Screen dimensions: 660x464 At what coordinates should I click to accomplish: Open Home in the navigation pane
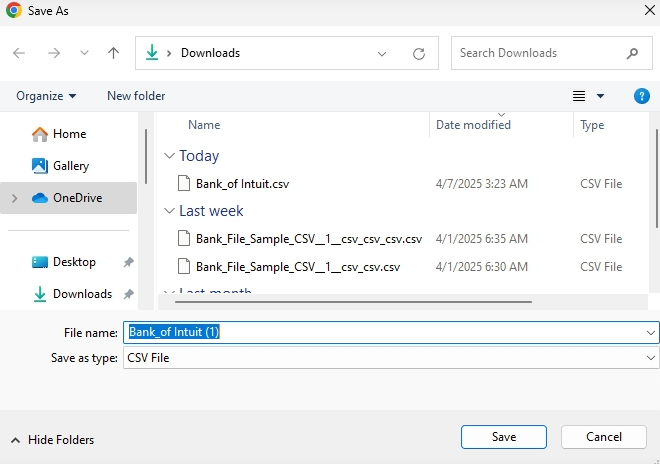[x=69, y=134]
